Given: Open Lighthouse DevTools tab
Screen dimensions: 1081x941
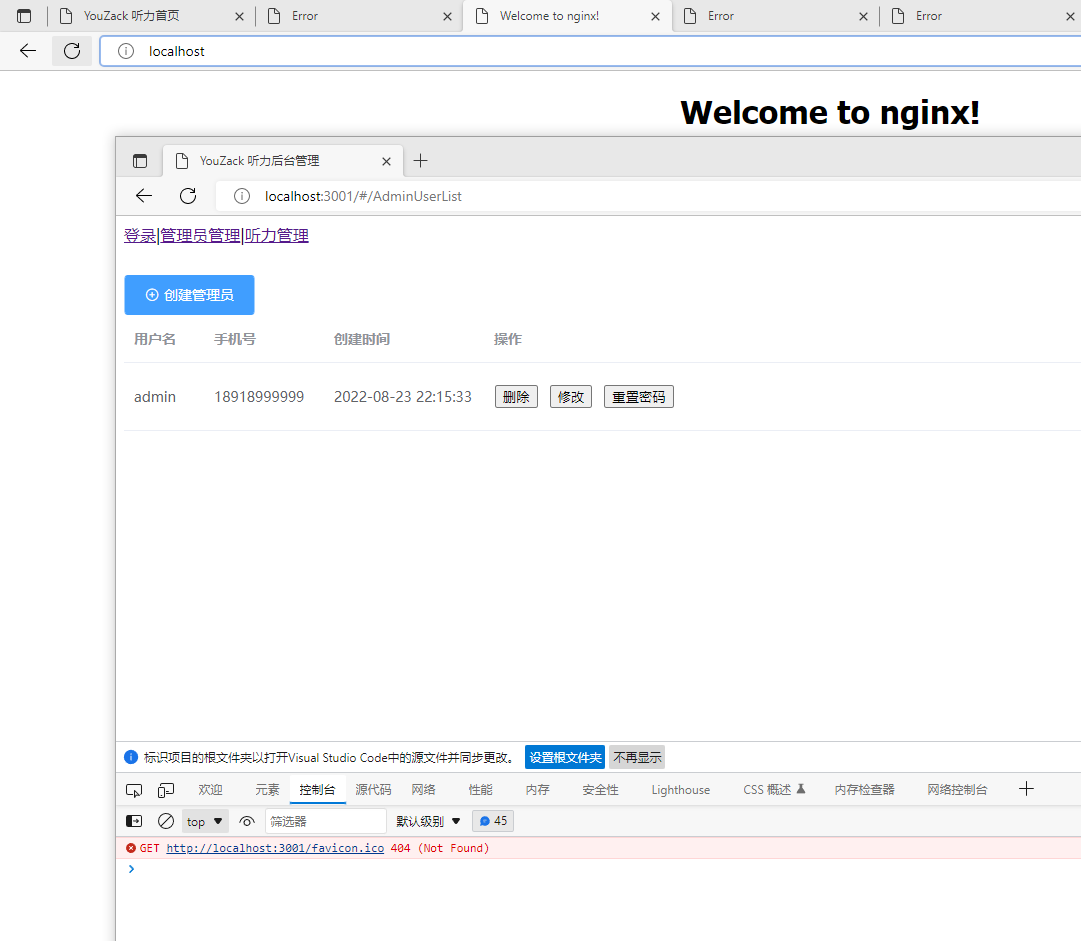Looking at the screenshot, I should (680, 790).
